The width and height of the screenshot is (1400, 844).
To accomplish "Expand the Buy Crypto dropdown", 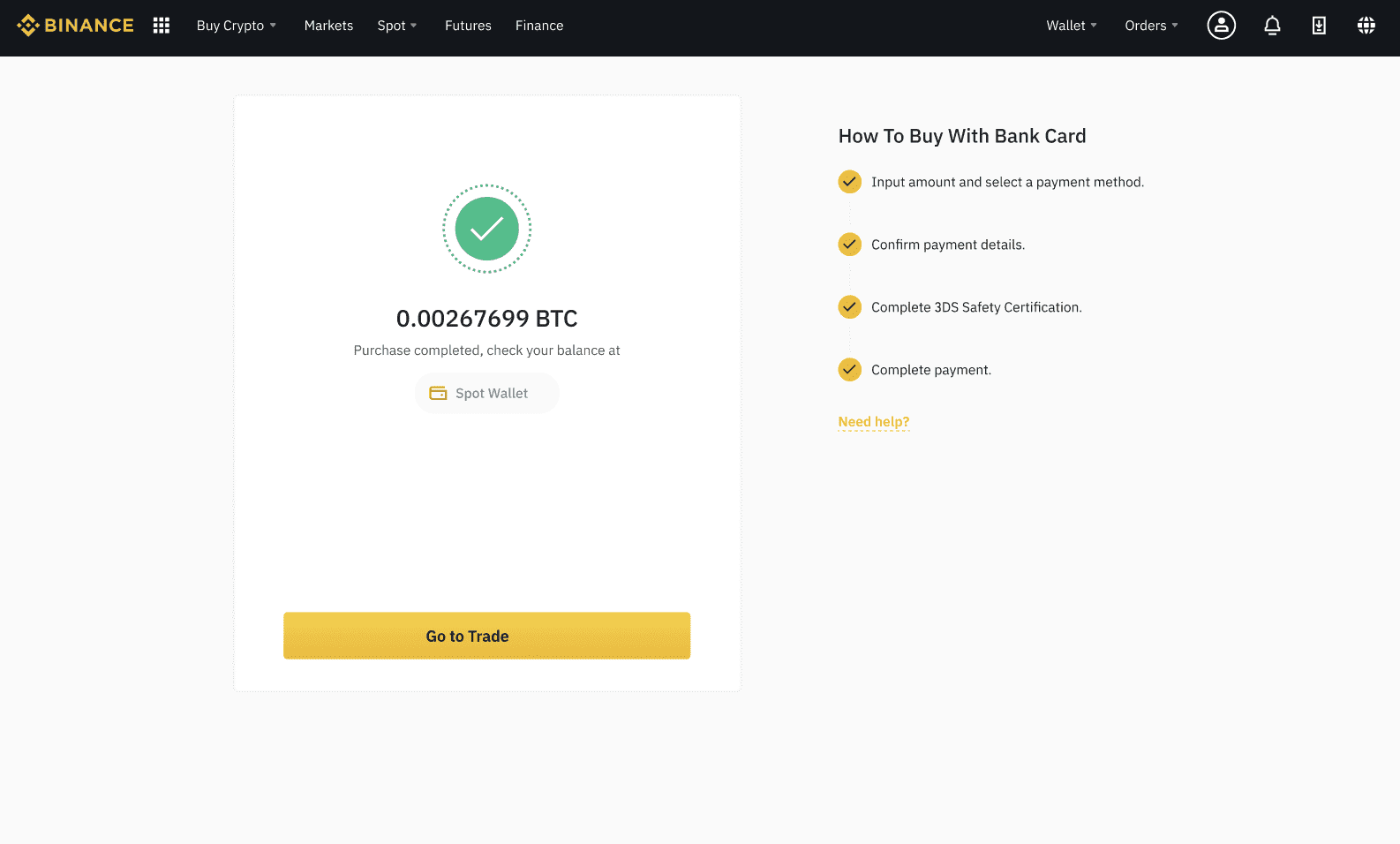I will [237, 26].
